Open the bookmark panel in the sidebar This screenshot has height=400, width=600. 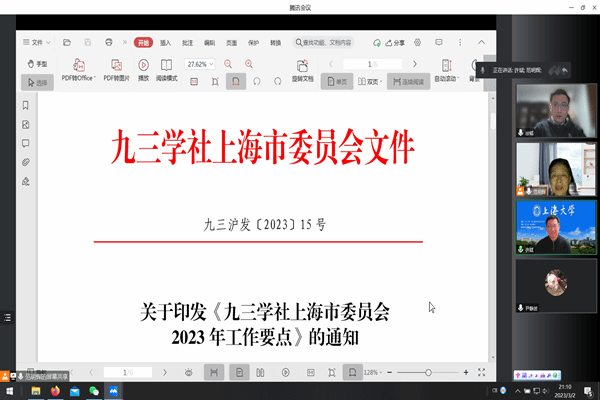coord(25,106)
